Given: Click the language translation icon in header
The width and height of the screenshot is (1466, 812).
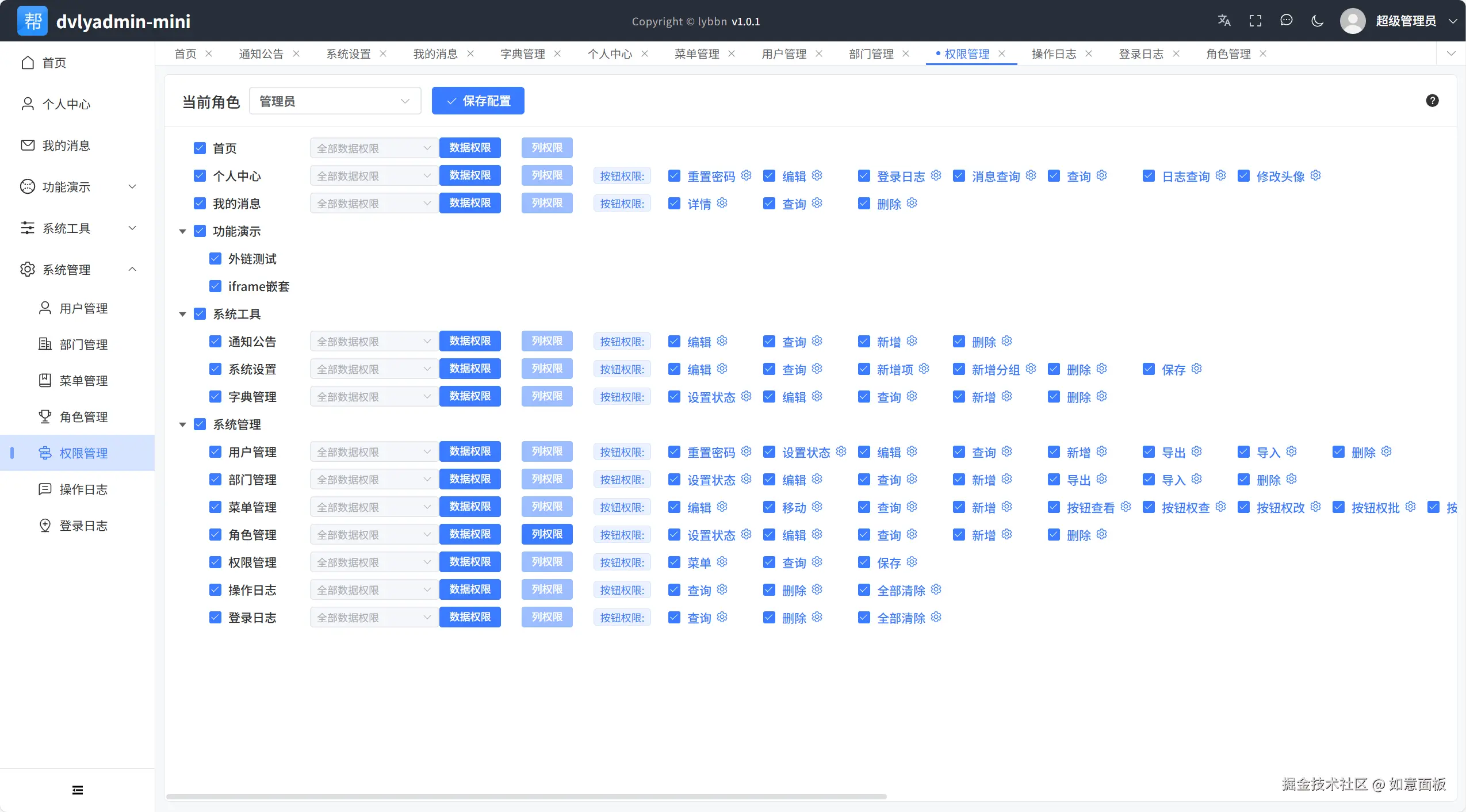Looking at the screenshot, I should click(x=1224, y=21).
